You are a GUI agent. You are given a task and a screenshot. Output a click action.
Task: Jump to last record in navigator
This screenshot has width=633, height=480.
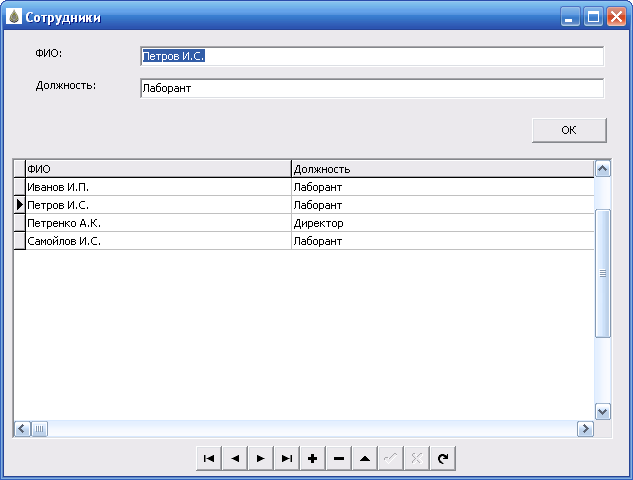(x=286, y=458)
